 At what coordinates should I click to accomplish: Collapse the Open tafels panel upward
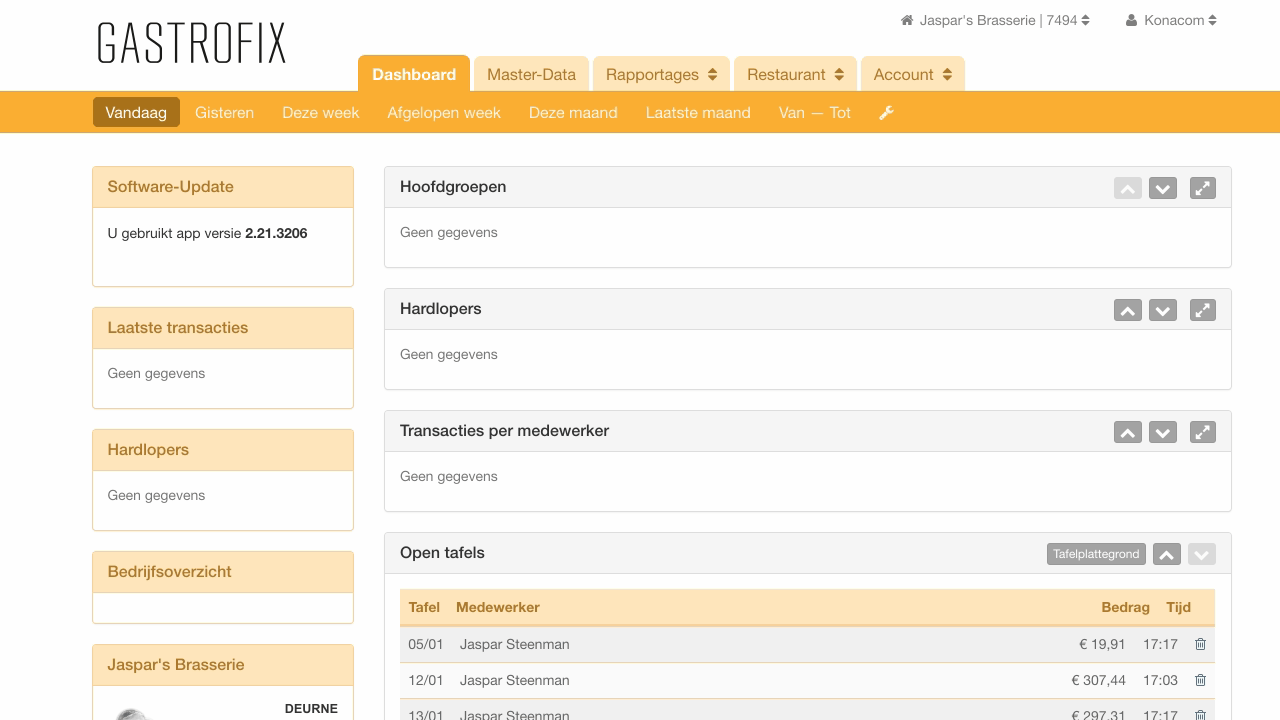click(1166, 553)
